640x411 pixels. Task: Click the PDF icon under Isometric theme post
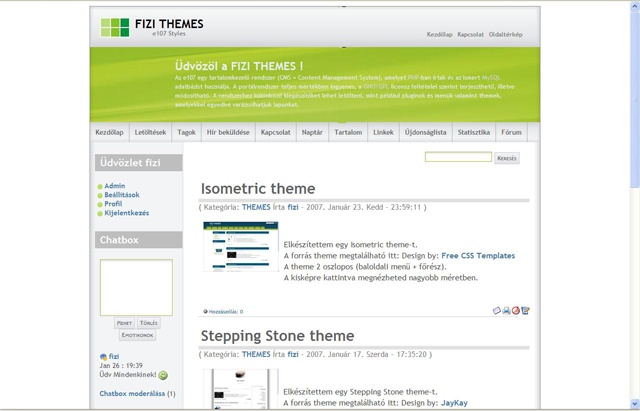click(515, 311)
